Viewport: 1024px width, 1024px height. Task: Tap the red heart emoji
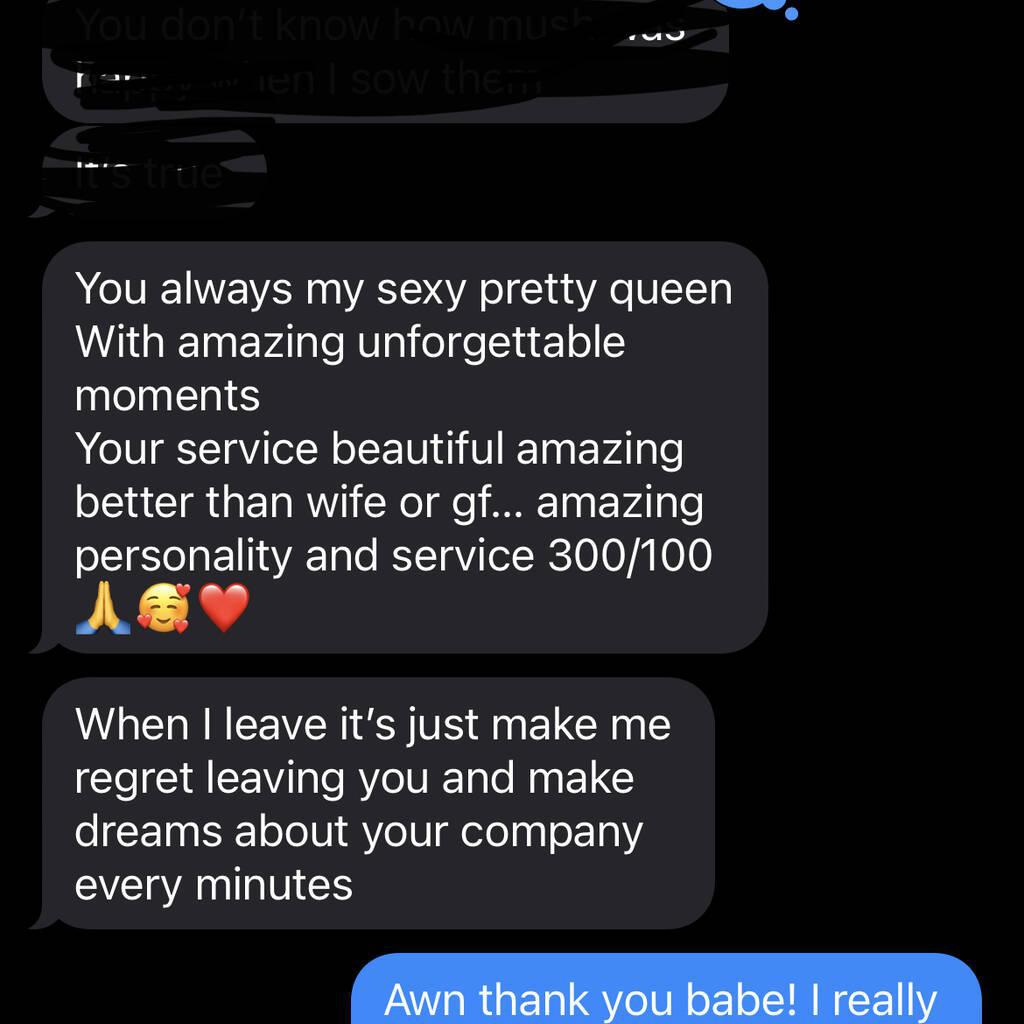click(x=223, y=609)
